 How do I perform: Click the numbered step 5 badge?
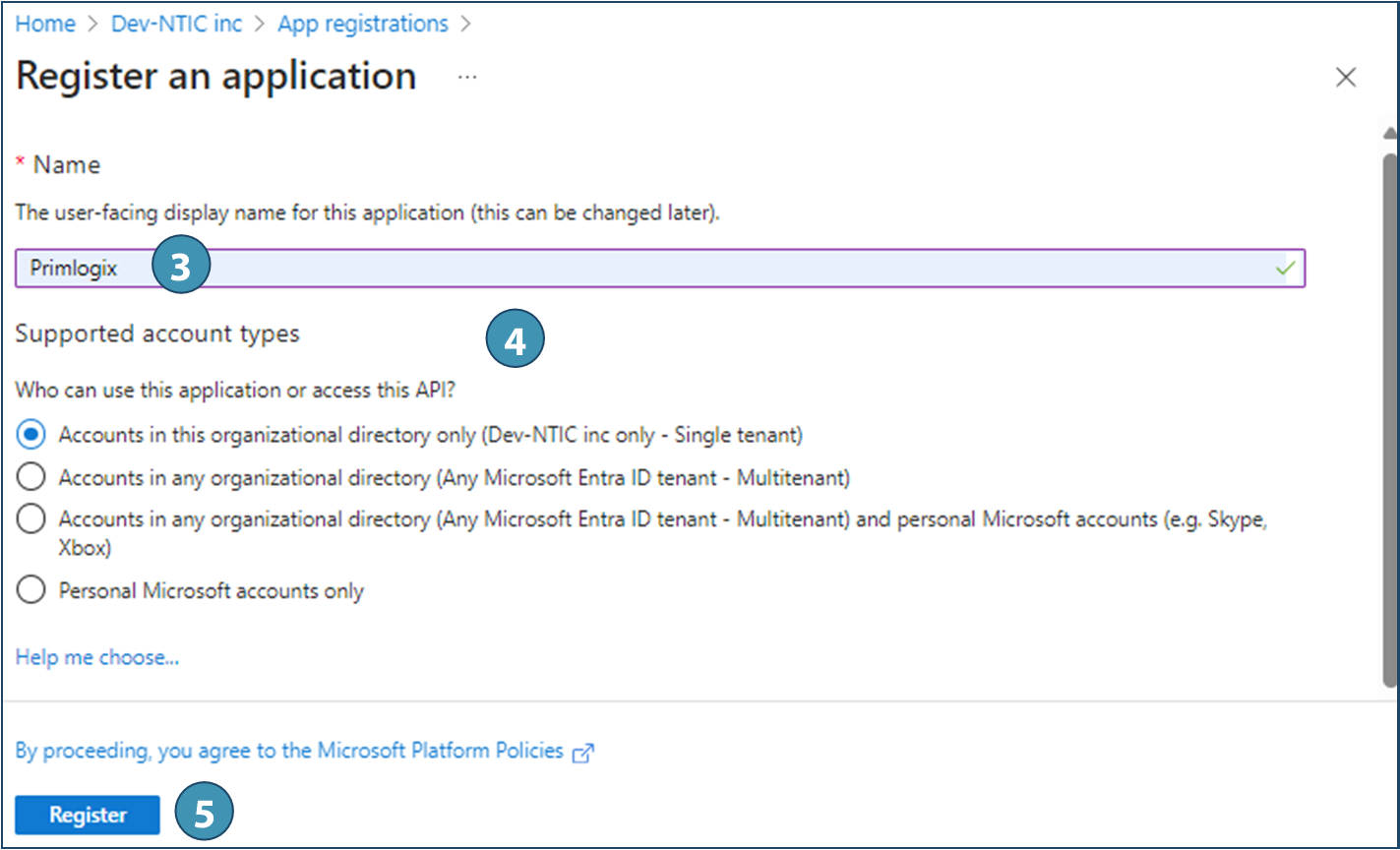click(x=204, y=815)
